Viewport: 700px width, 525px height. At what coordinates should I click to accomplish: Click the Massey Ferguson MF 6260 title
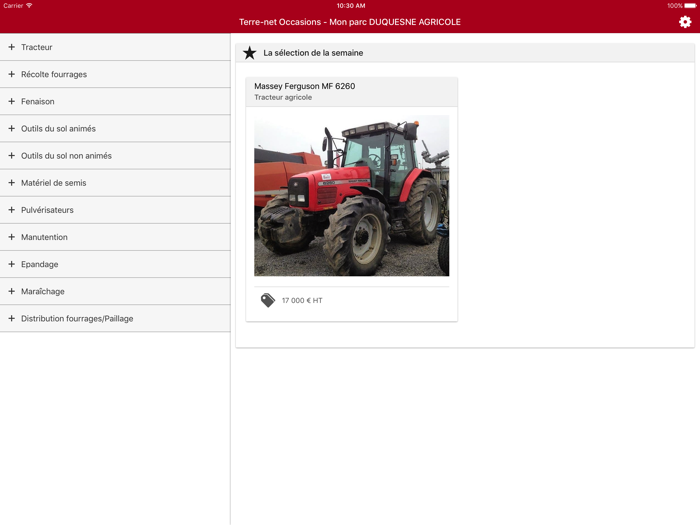[x=305, y=86]
